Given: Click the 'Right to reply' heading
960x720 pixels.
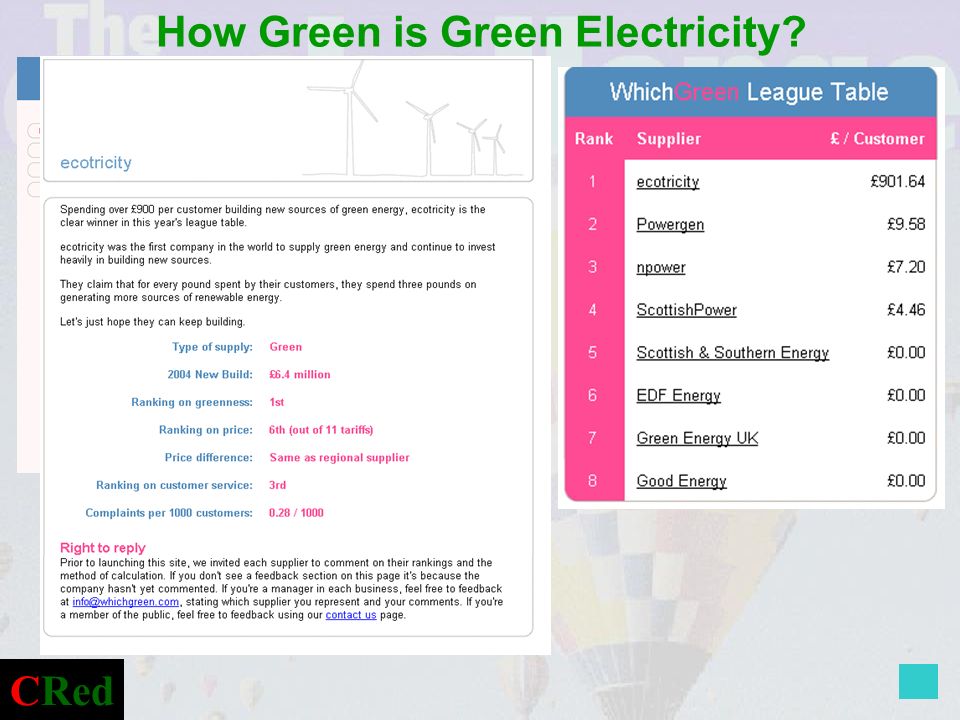Looking at the screenshot, I should (103, 548).
